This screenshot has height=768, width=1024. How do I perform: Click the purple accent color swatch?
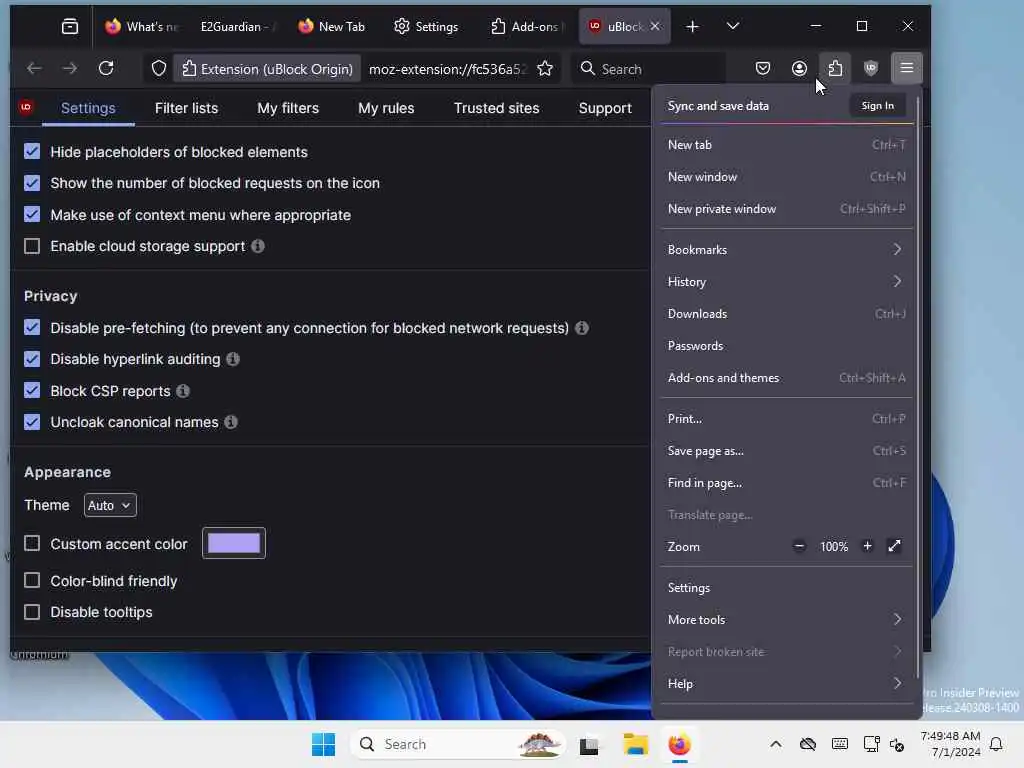tap(234, 543)
